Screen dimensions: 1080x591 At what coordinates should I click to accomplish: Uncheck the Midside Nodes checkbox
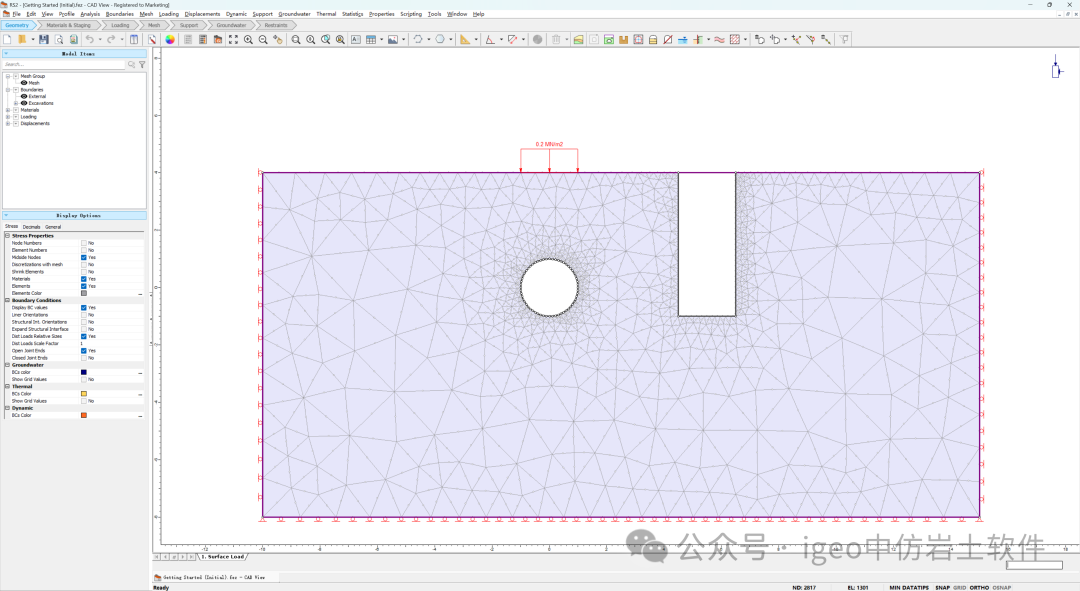click(x=84, y=257)
